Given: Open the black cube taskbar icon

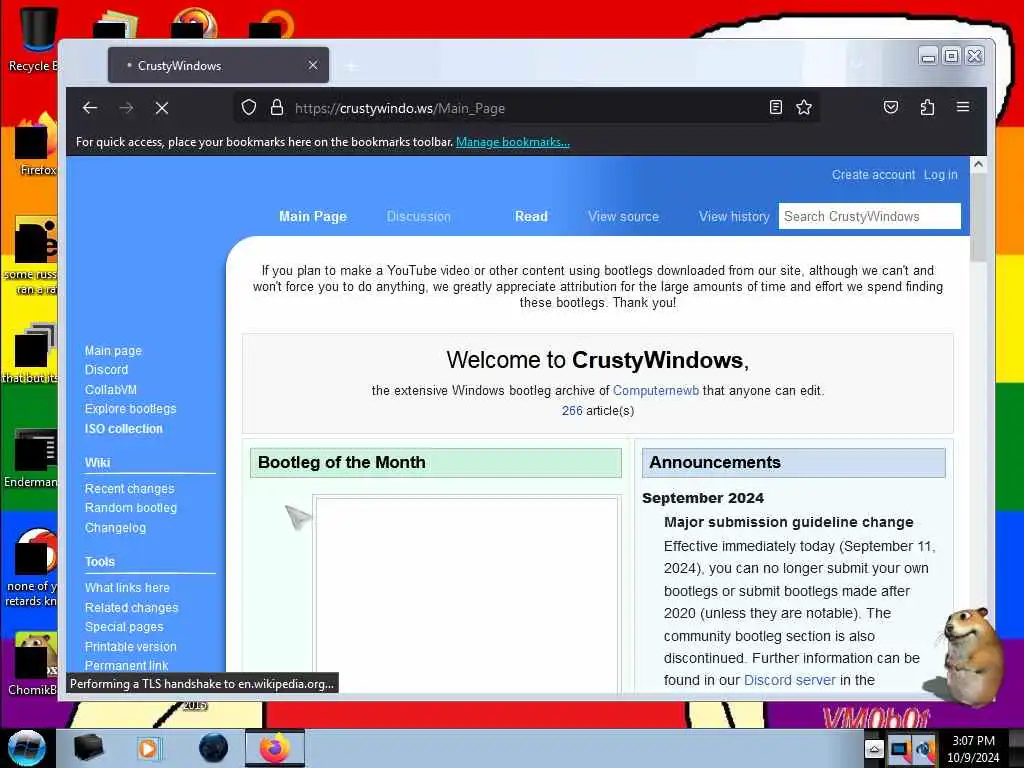Looking at the screenshot, I should pyautogui.click(x=88, y=748).
